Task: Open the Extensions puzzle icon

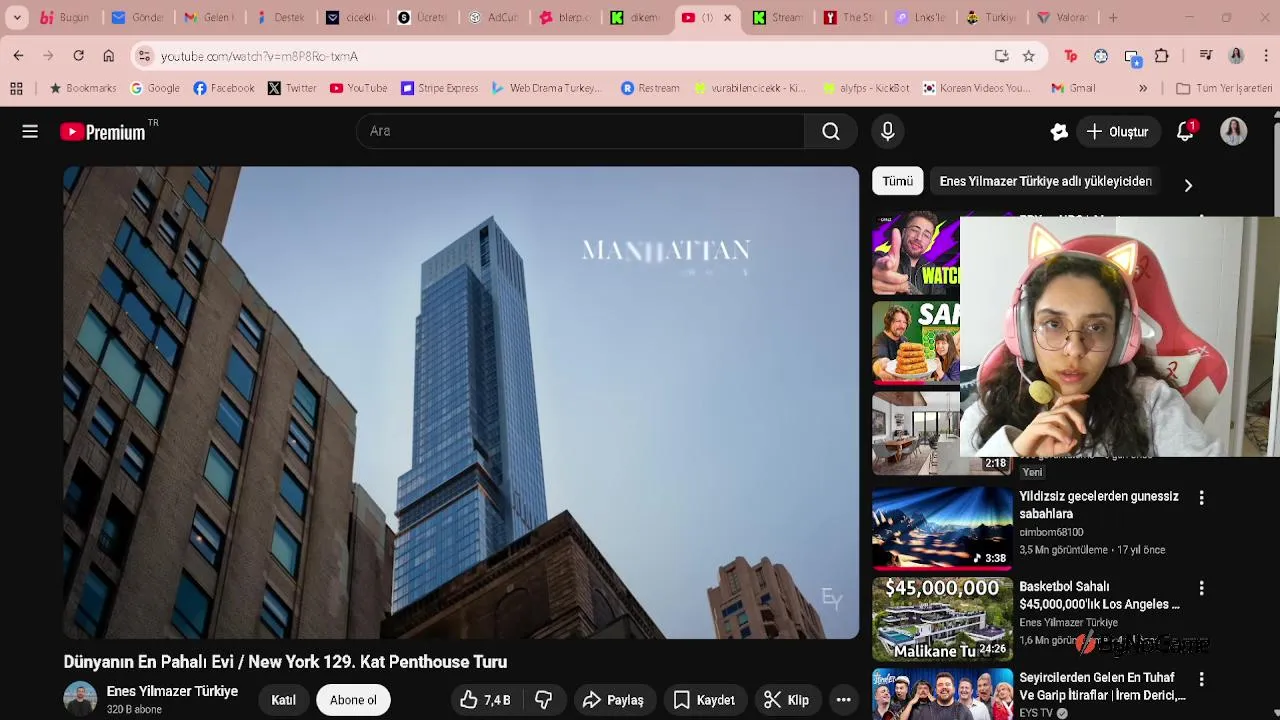Action: pyautogui.click(x=1161, y=56)
